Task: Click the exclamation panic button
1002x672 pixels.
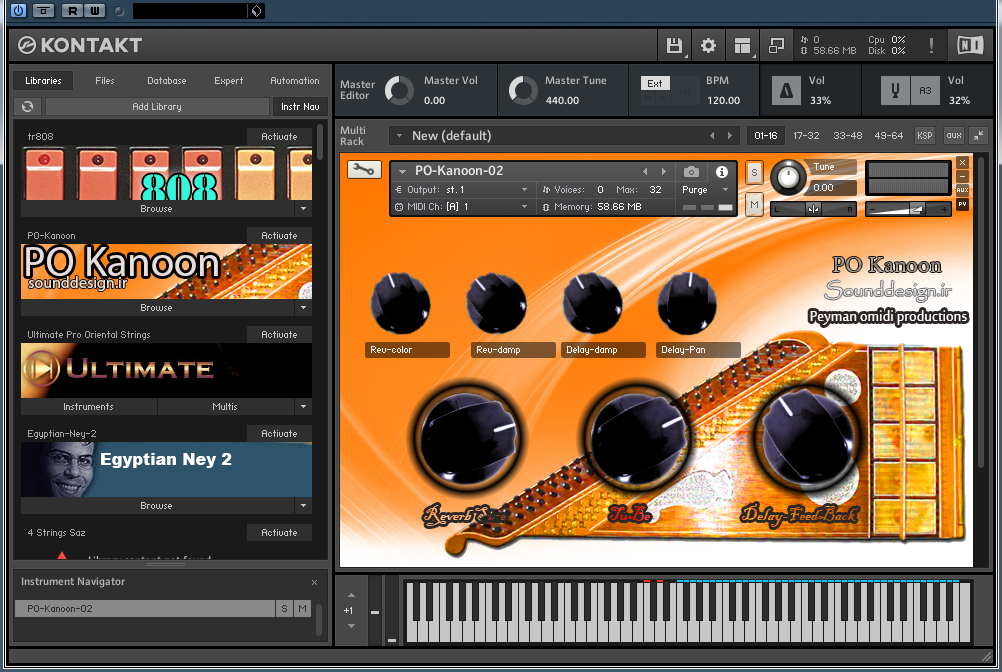Action: click(931, 45)
